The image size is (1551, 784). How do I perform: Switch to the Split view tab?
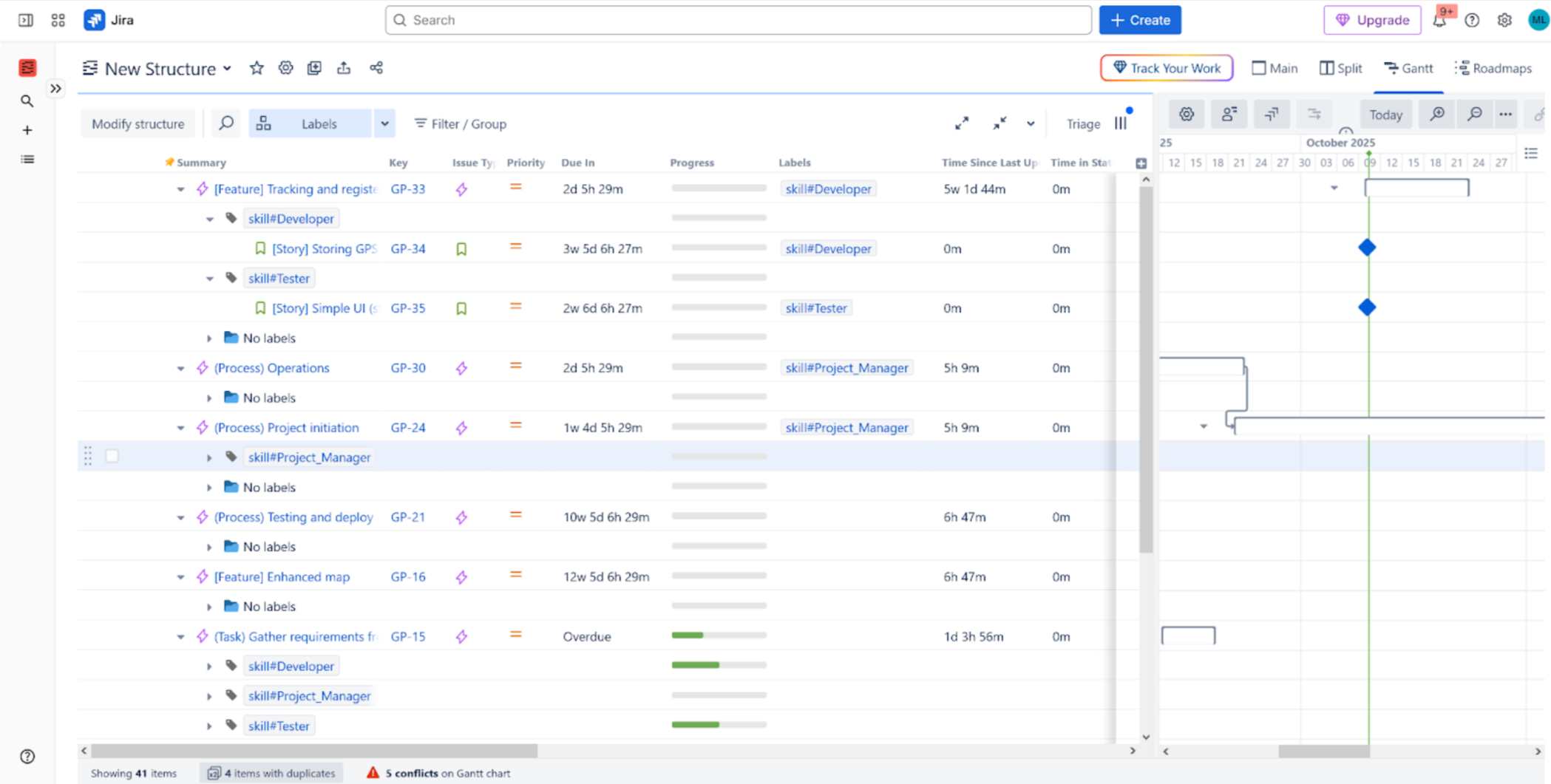point(1340,68)
